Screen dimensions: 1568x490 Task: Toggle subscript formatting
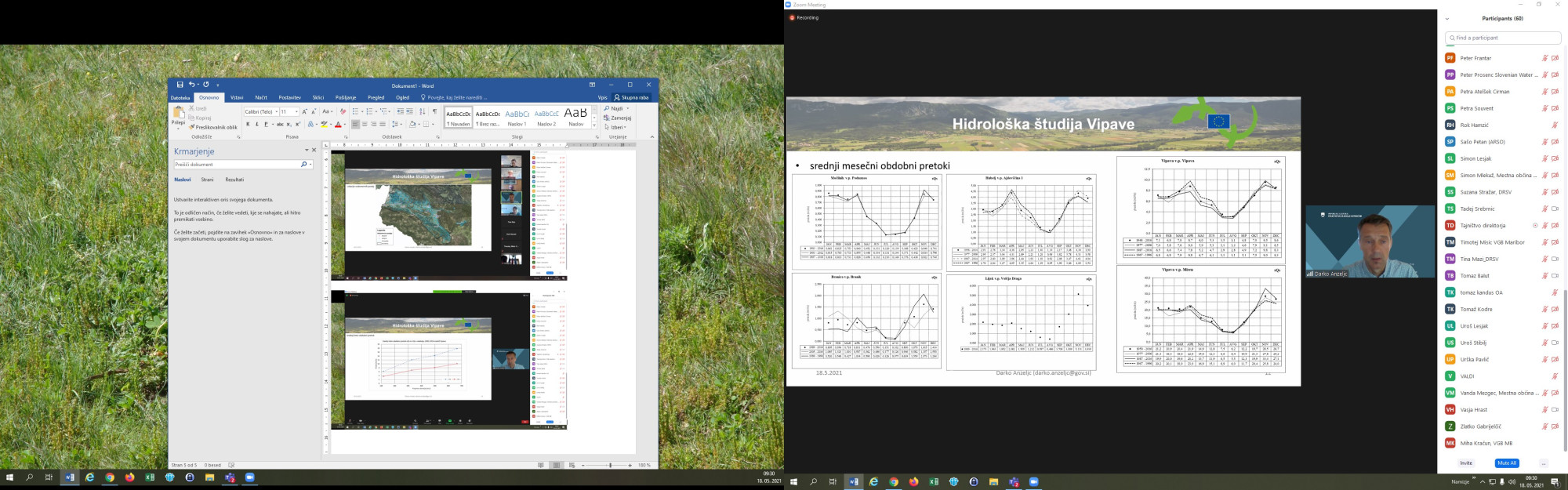click(x=289, y=124)
